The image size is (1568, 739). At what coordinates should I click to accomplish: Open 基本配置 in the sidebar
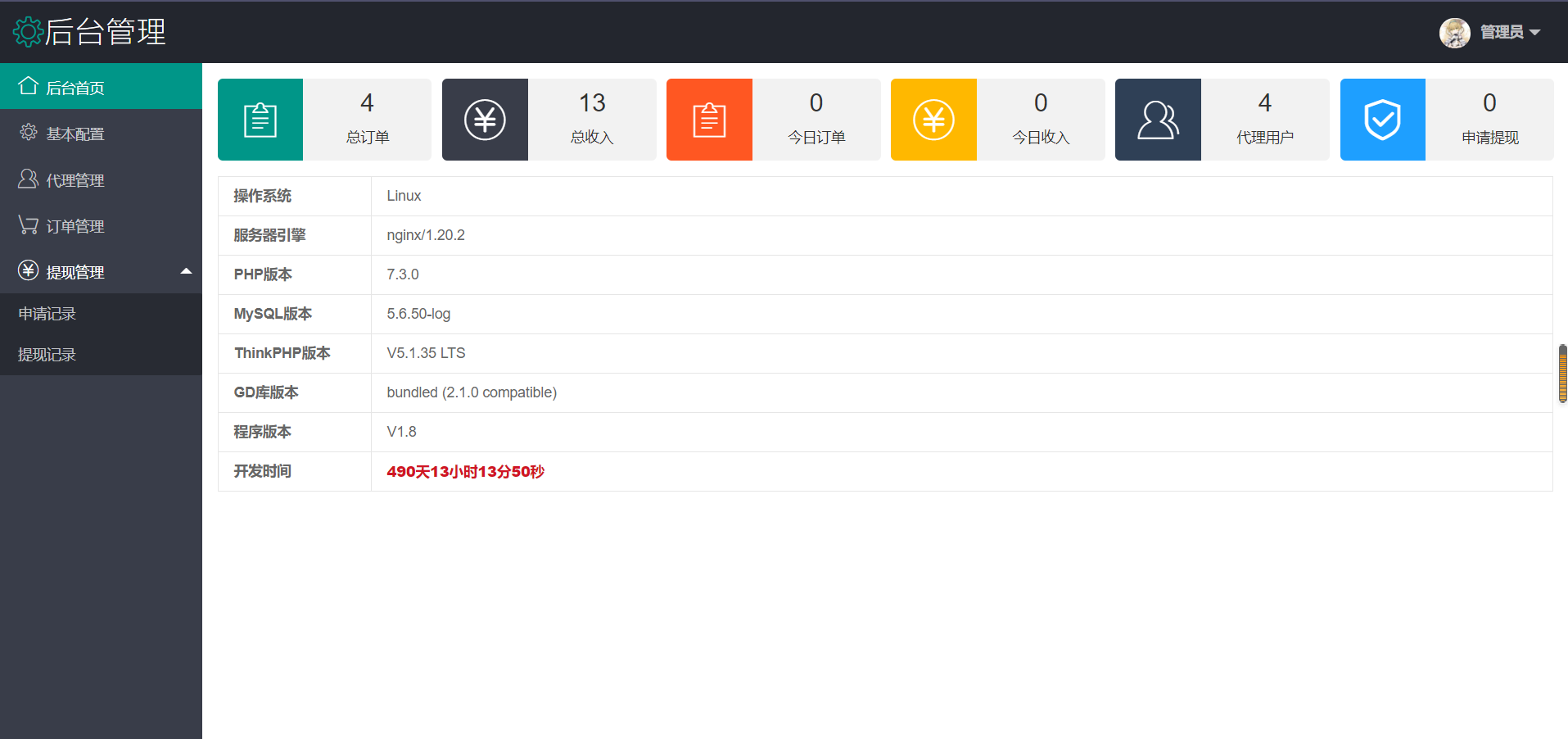click(75, 134)
